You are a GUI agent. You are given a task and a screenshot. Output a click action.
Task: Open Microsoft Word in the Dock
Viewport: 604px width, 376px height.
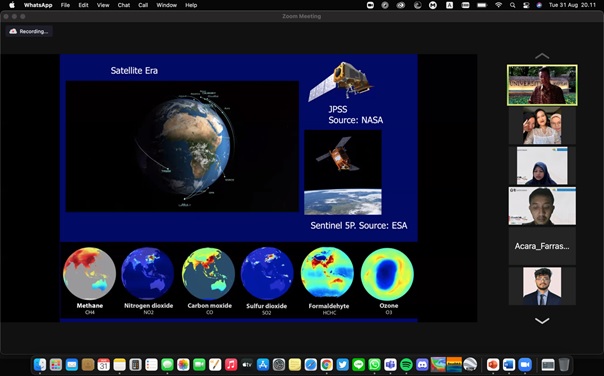[509, 364]
